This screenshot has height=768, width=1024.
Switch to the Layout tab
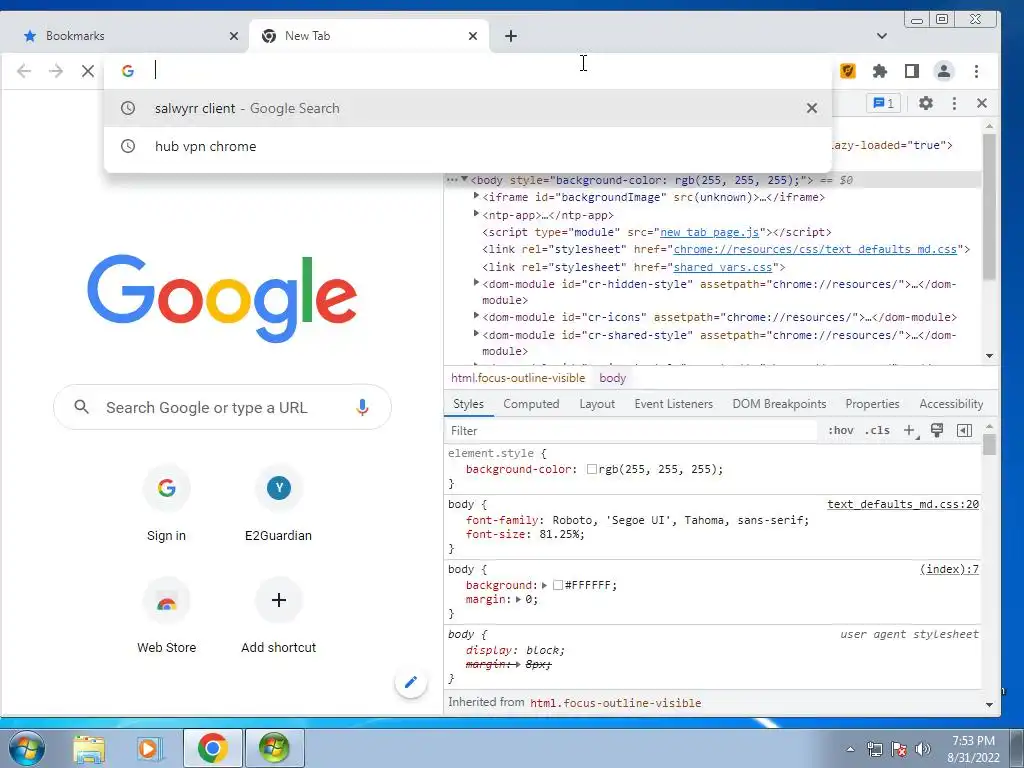pyautogui.click(x=597, y=404)
